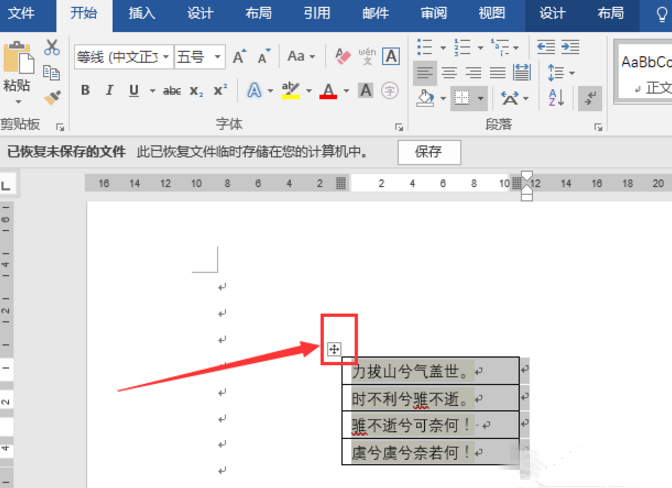Decrease font size with shrink font icon

pos(264,57)
